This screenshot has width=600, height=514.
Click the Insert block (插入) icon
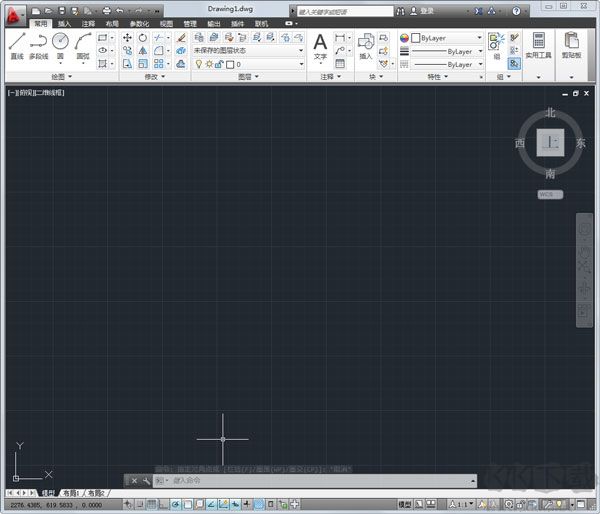366,46
